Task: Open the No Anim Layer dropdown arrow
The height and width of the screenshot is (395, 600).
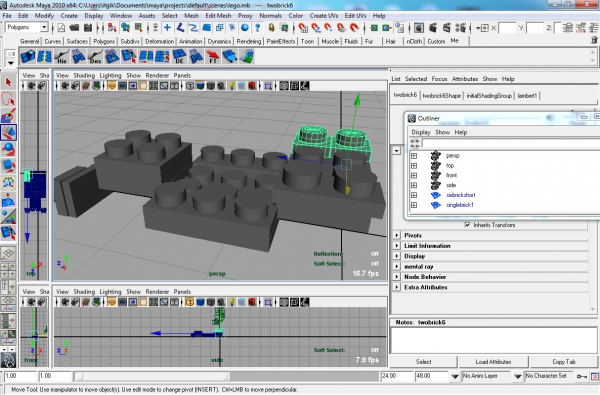Action: coord(455,376)
